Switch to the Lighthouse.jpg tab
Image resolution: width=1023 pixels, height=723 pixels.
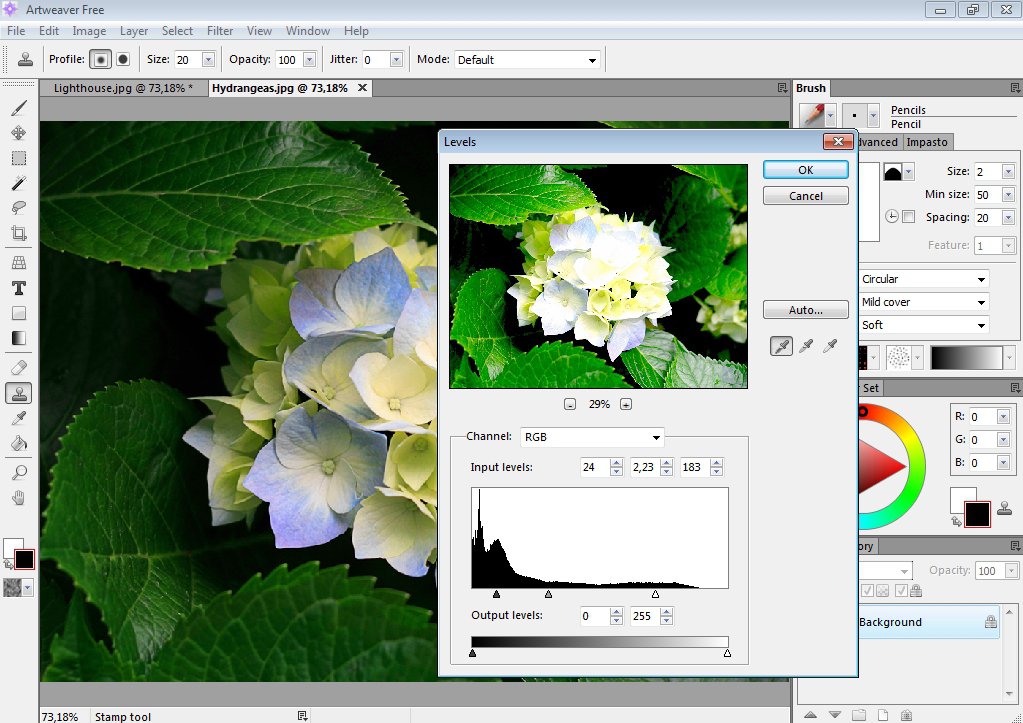122,88
